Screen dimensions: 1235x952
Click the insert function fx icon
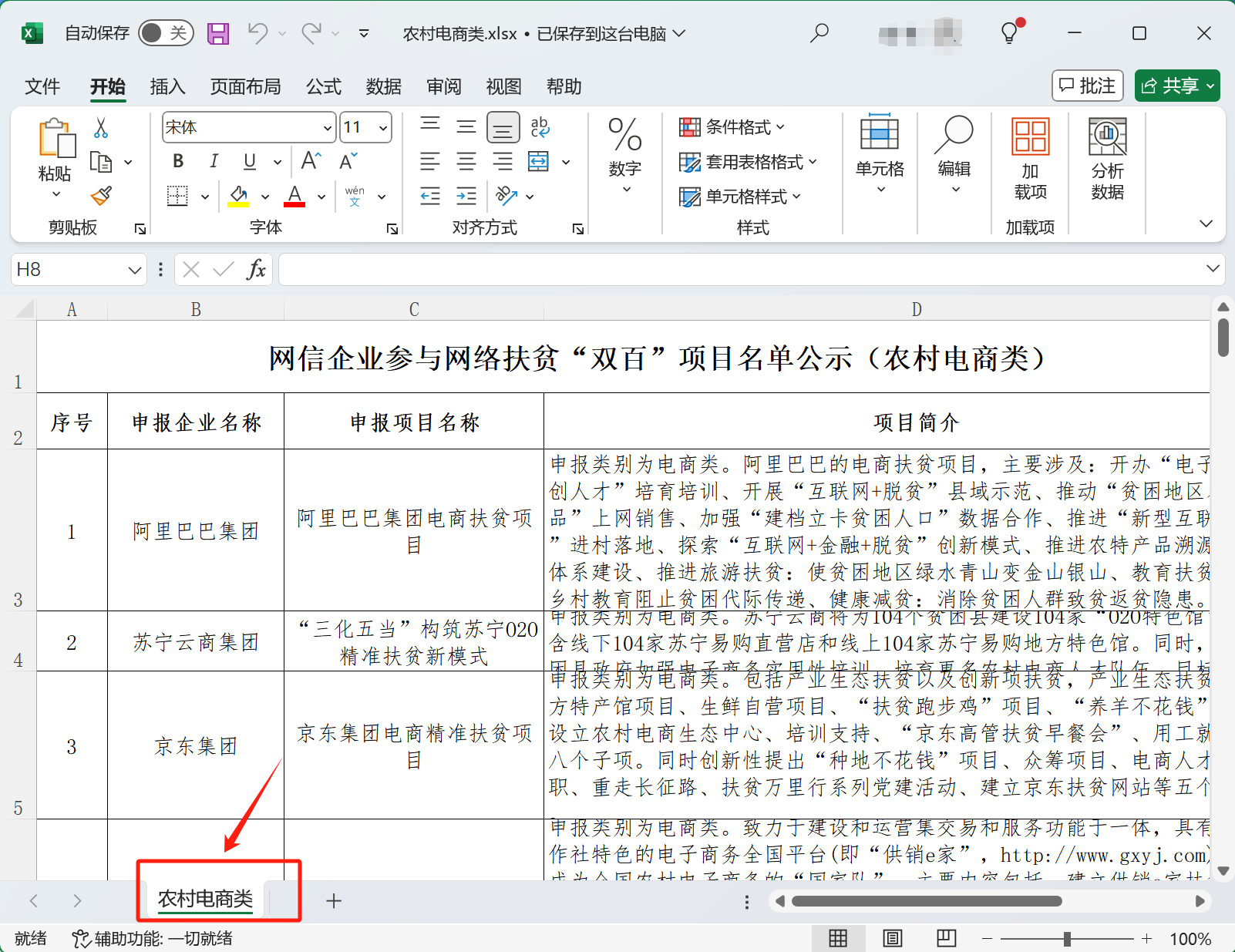257,269
